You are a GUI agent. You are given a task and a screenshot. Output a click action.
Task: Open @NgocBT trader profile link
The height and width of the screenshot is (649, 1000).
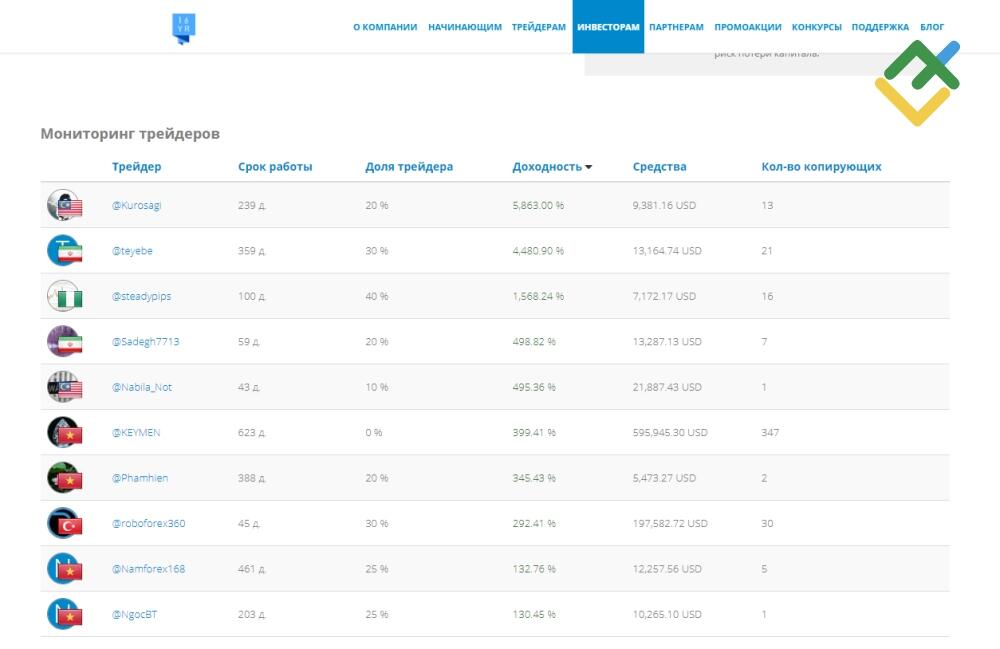coord(134,614)
